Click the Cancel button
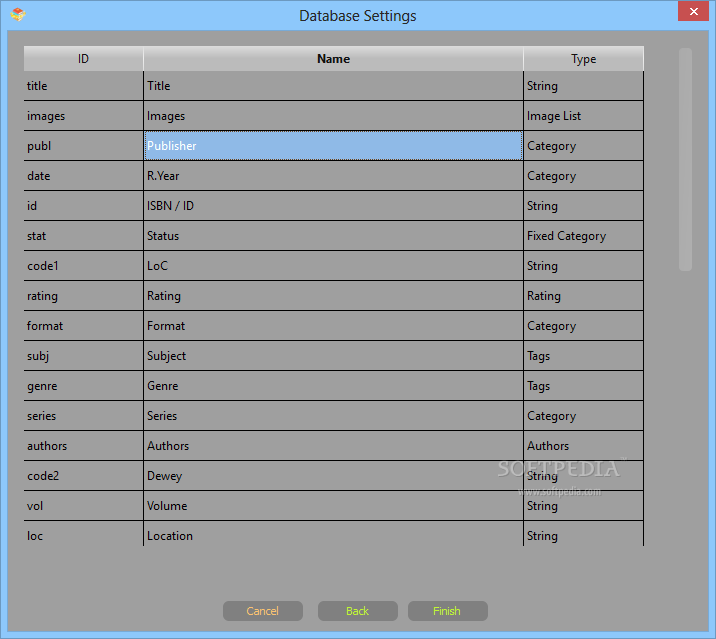The image size is (716, 639). (x=263, y=611)
